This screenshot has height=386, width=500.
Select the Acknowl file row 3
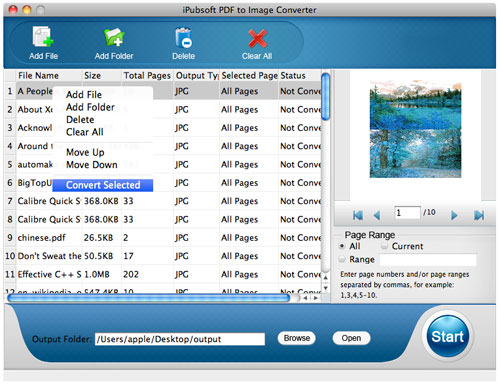point(163,128)
